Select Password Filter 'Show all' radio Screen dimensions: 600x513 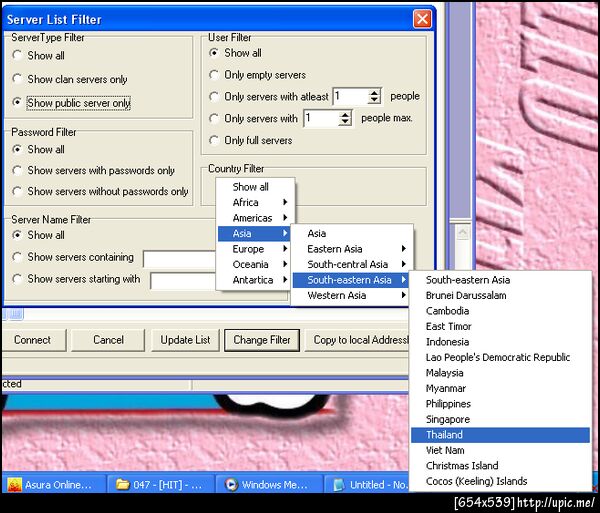click(x=17, y=149)
